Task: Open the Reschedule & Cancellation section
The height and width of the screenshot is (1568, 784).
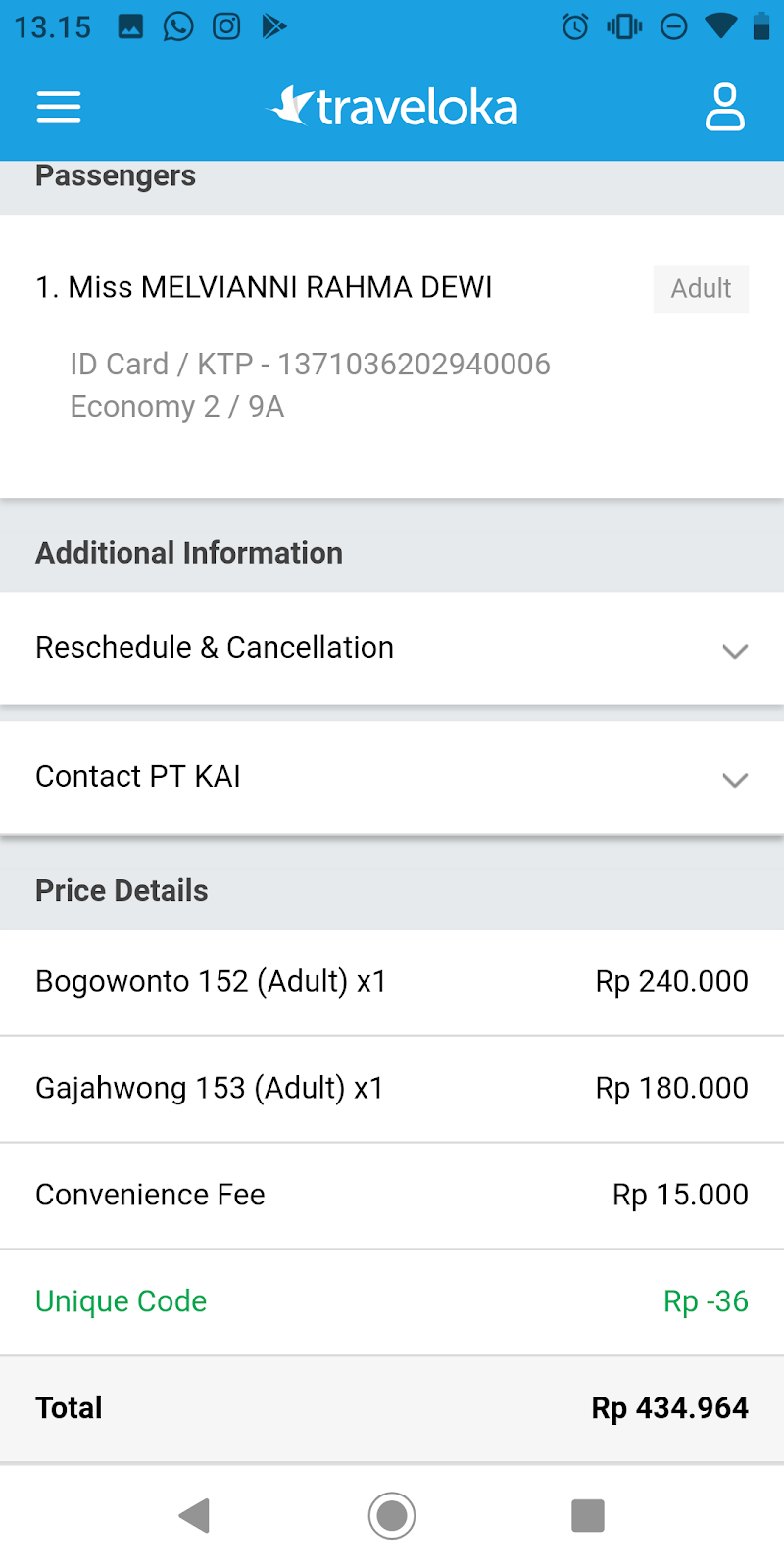Action: point(215,648)
